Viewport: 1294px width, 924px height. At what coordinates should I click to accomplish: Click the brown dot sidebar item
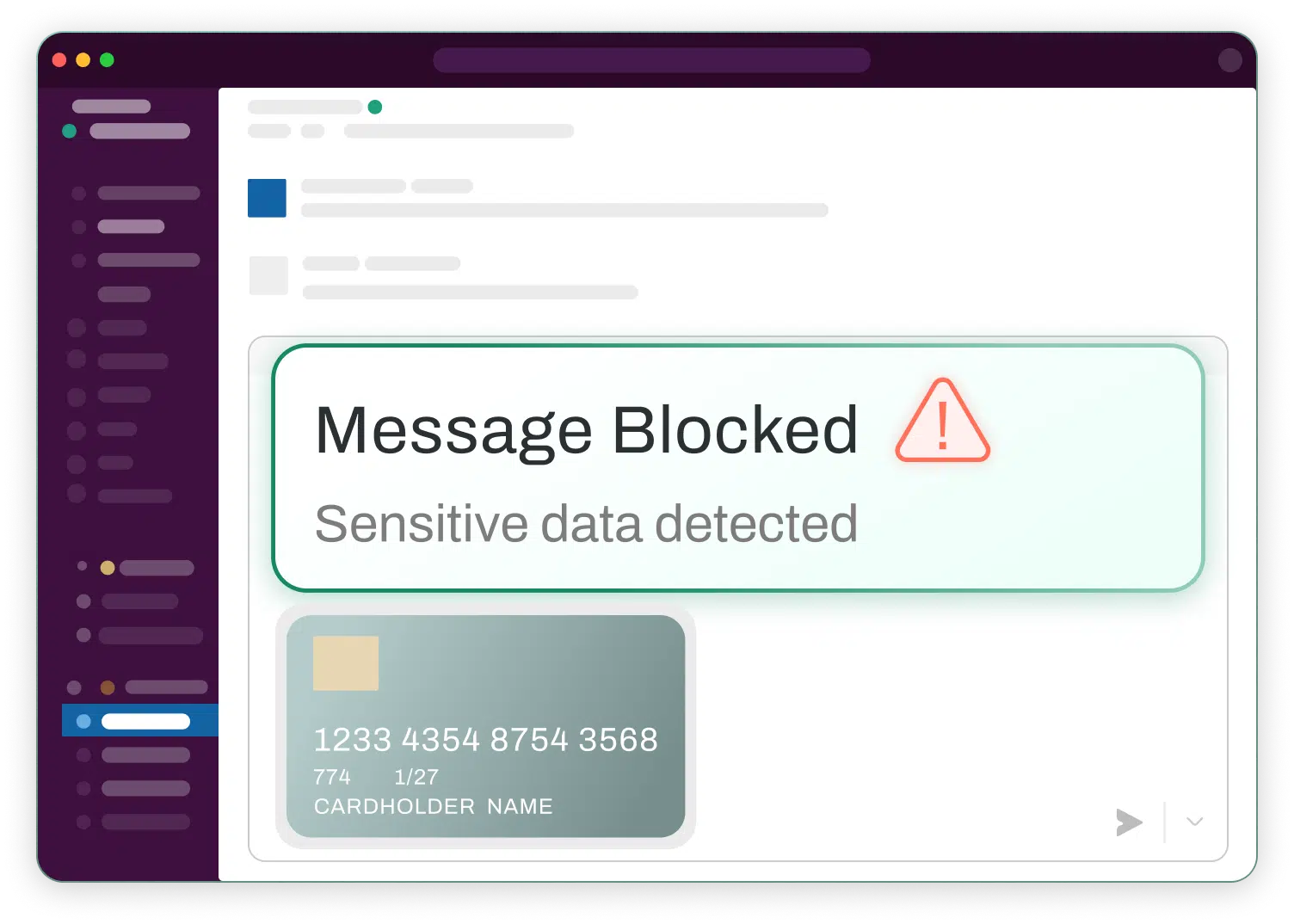[x=154, y=687]
